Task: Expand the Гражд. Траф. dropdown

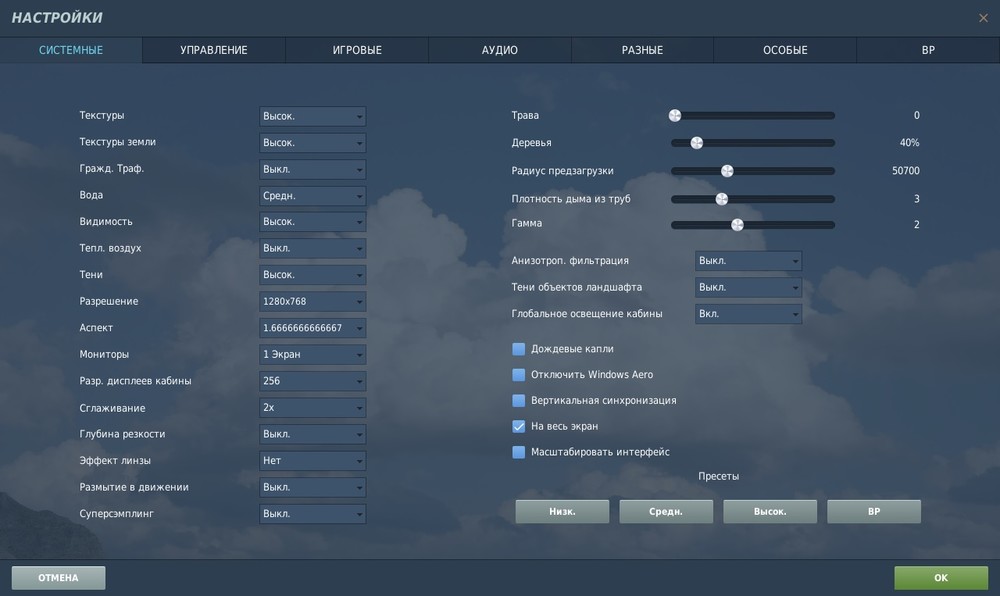Action: pos(312,169)
